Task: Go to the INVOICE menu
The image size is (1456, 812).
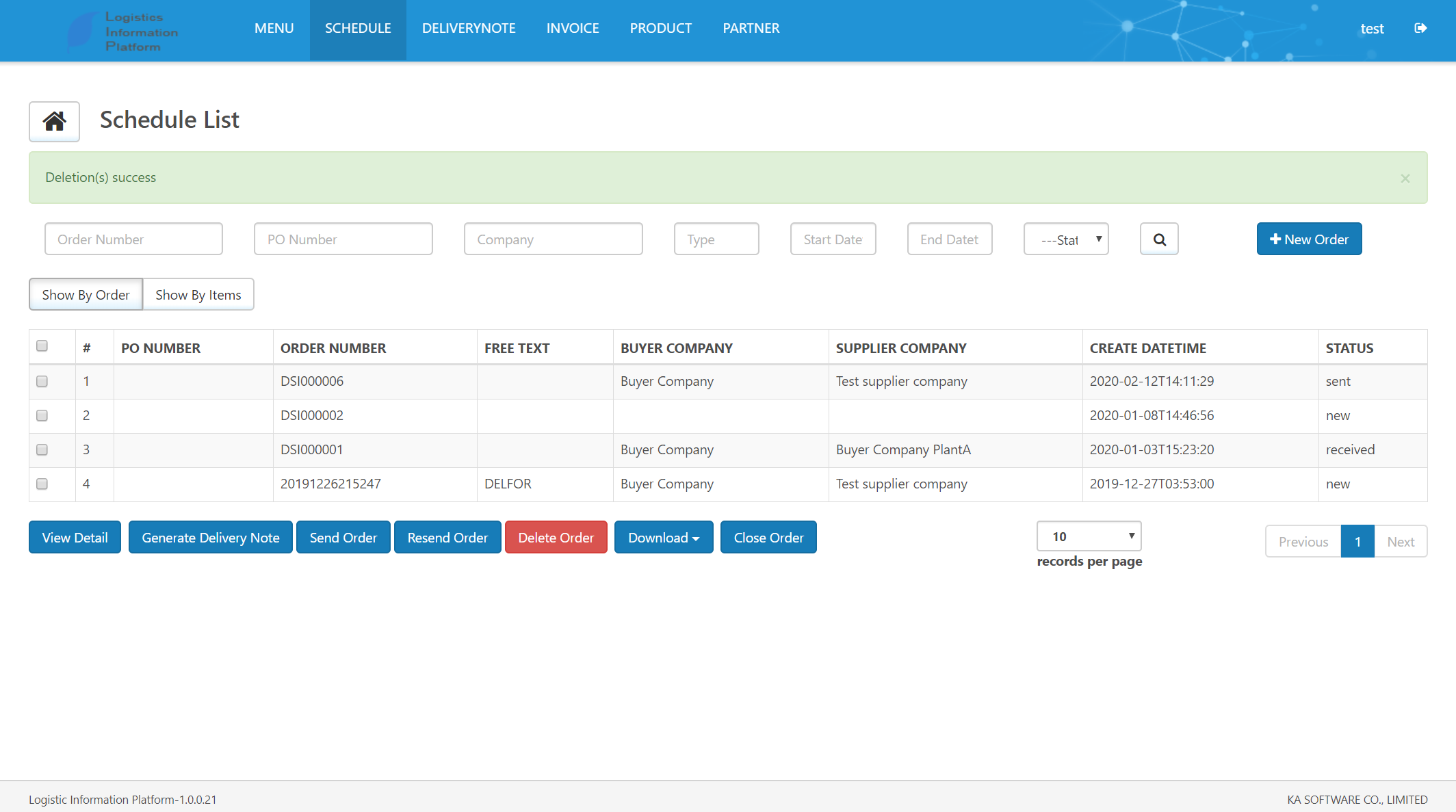Action: [573, 29]
